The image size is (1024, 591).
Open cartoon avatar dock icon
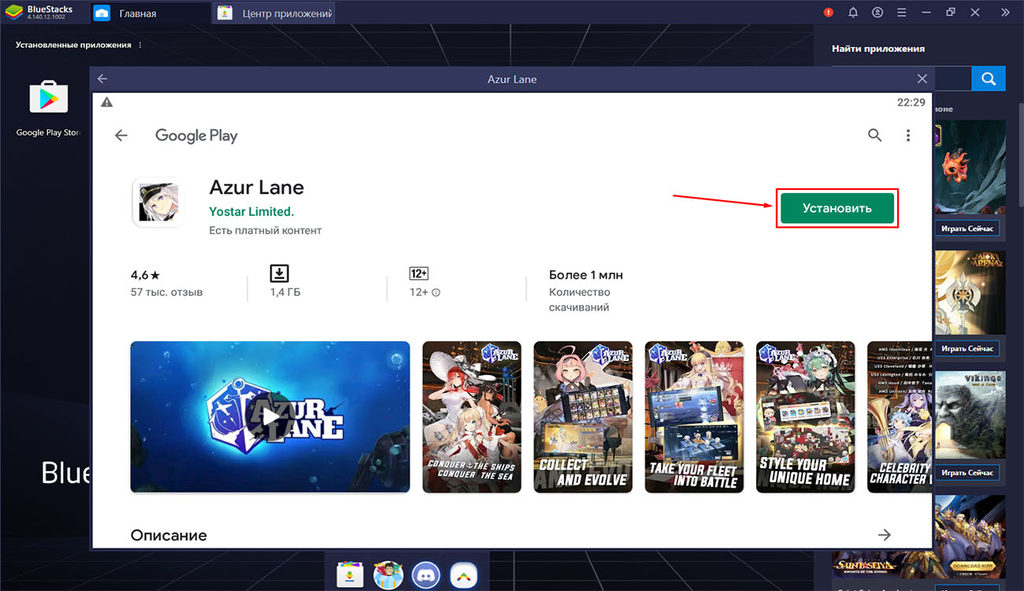point(388,575)
